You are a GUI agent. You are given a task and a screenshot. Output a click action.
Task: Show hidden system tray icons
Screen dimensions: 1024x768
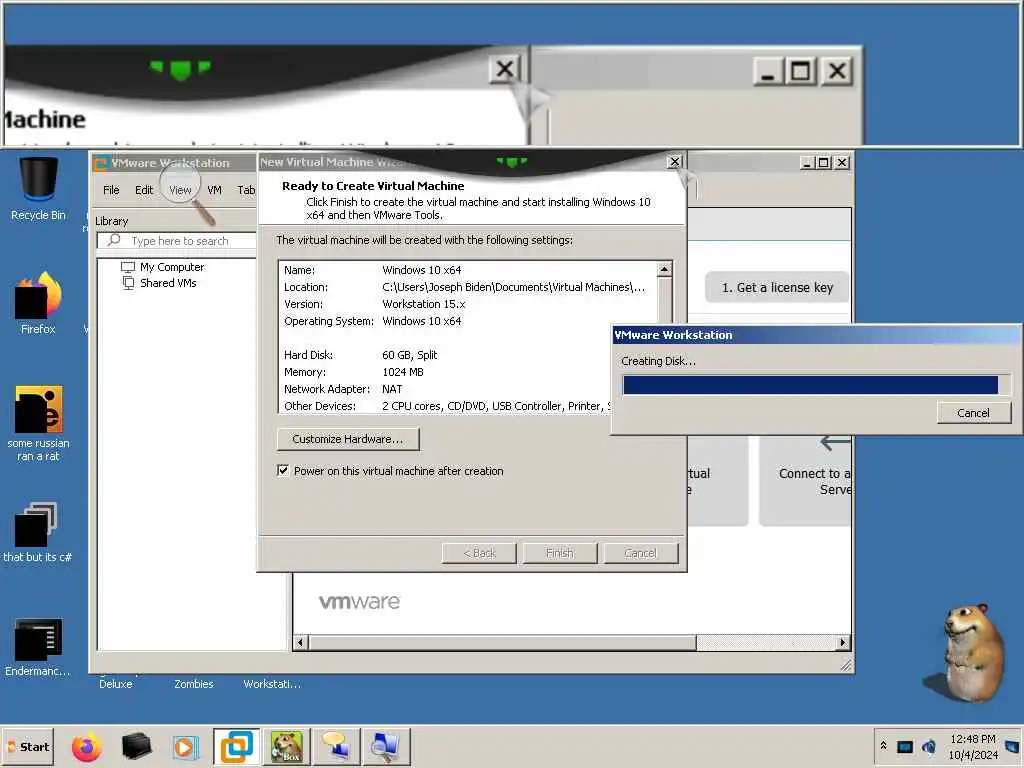(884, 746)
